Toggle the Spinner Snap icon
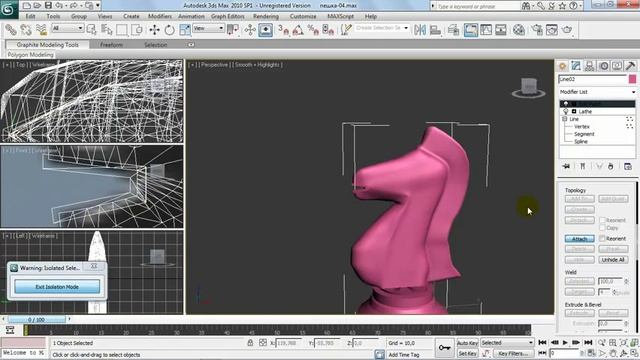The height and width of the screenshot is (360, 640). click(x=328, y=30)
